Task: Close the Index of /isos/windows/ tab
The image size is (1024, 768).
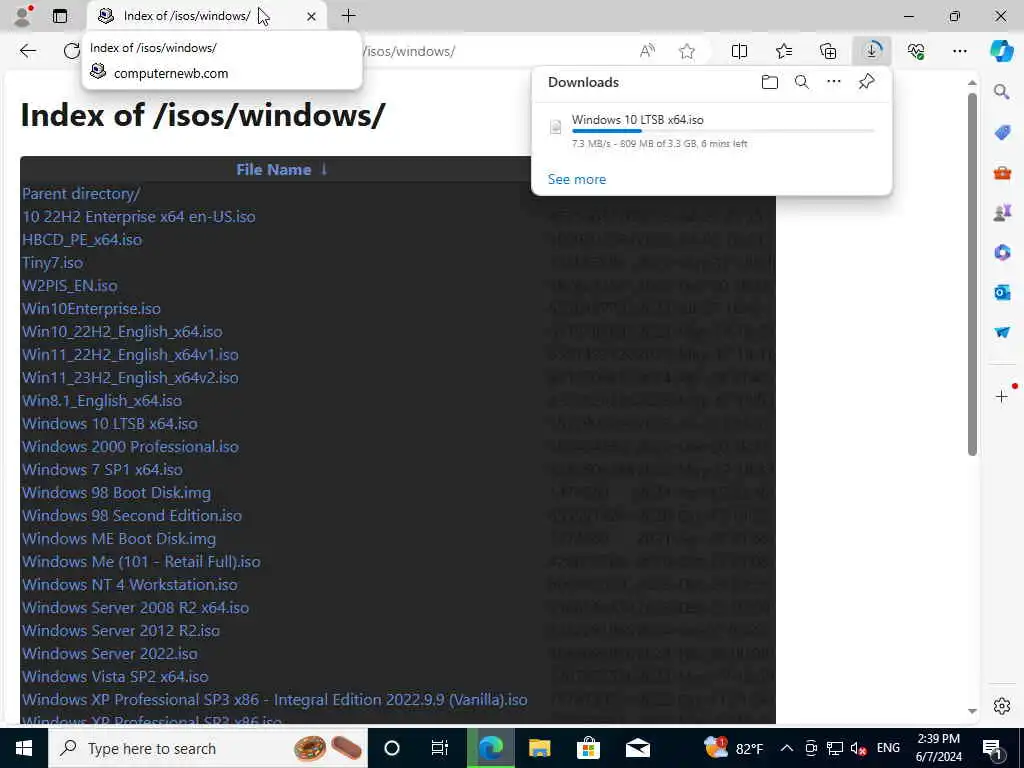Action: tap(312, 16)
